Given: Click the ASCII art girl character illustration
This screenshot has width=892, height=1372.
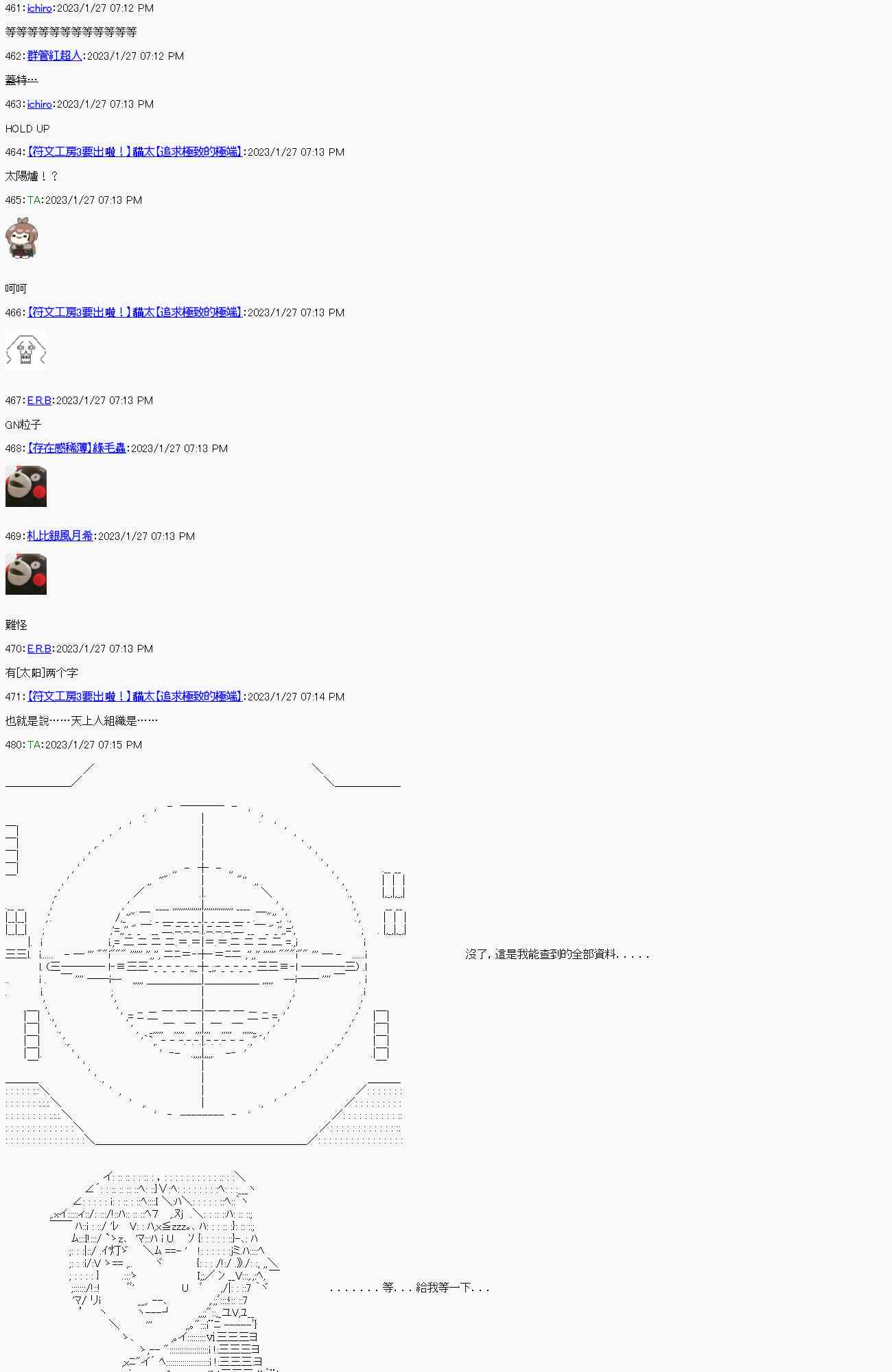Looking at the screenshot, I should click(x=165, y=1270).
